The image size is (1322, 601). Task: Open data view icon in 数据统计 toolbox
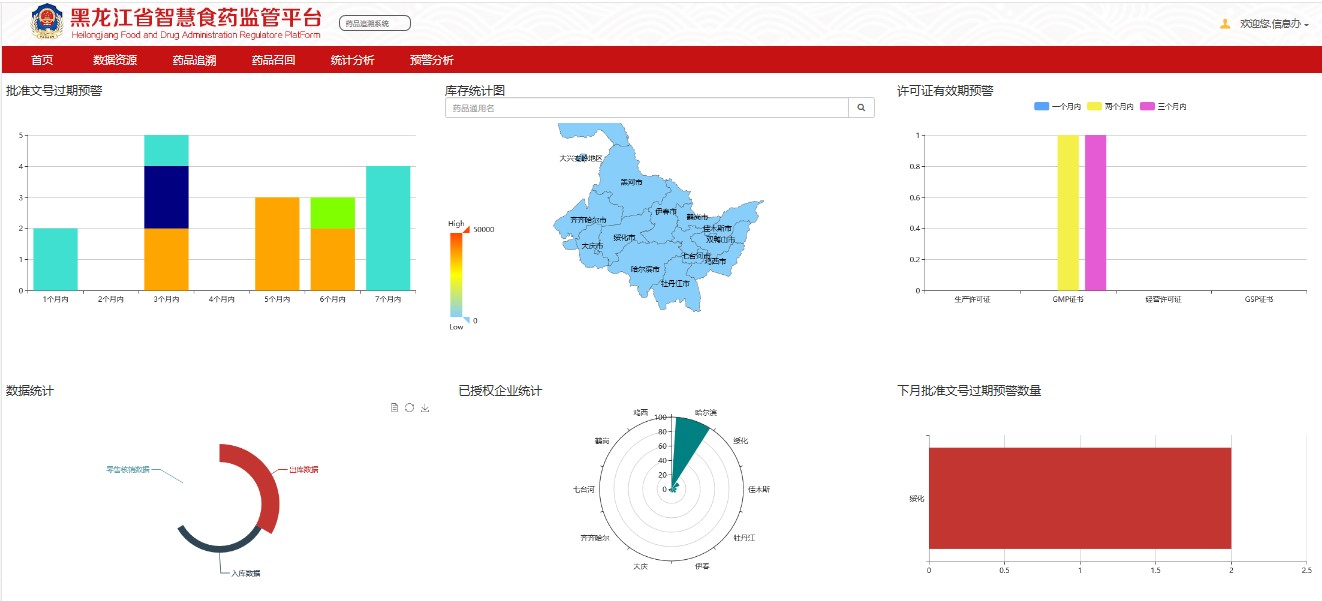[x=395, y=407]
